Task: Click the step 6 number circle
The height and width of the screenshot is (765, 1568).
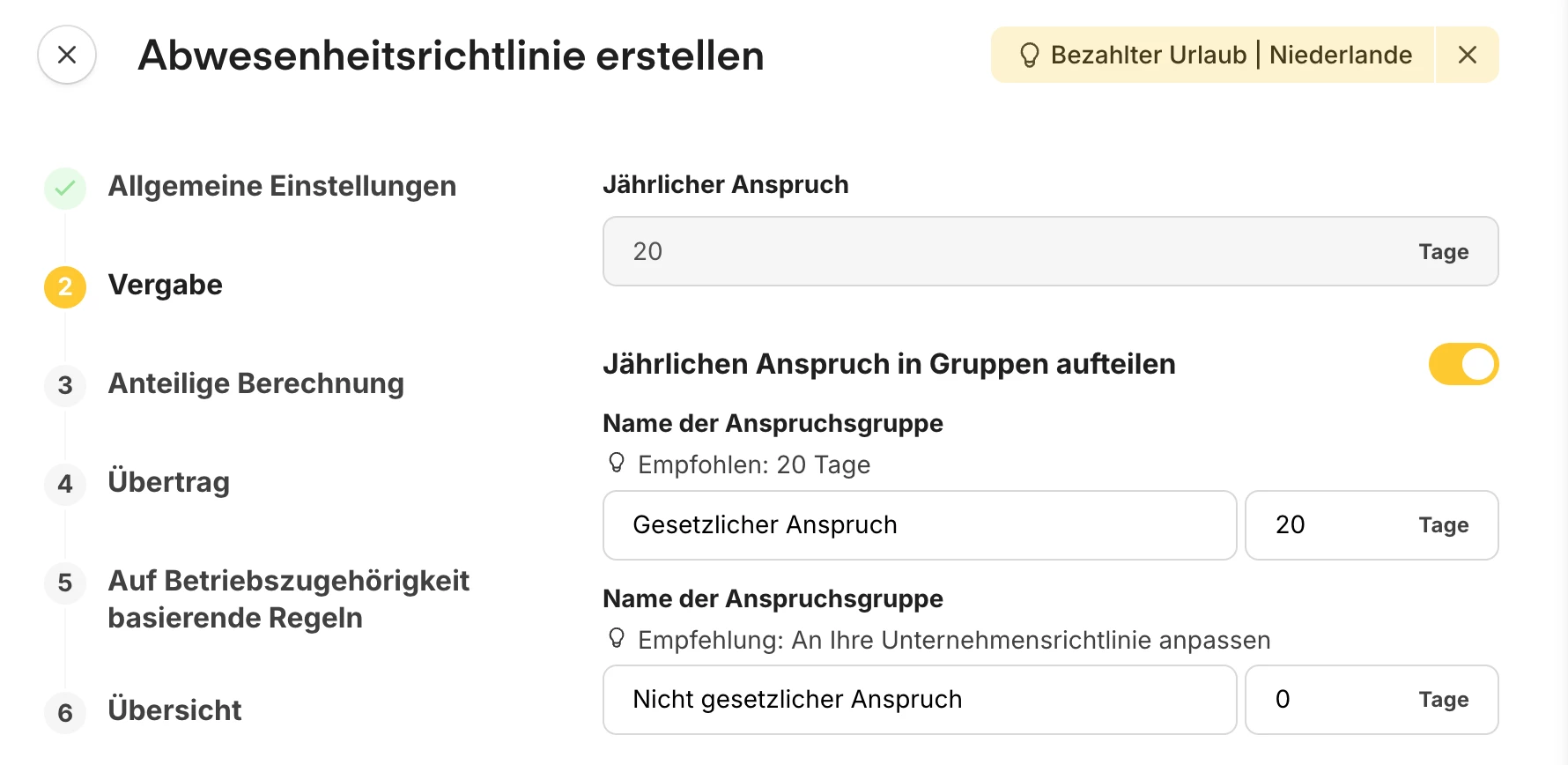Action: point(65,712)
